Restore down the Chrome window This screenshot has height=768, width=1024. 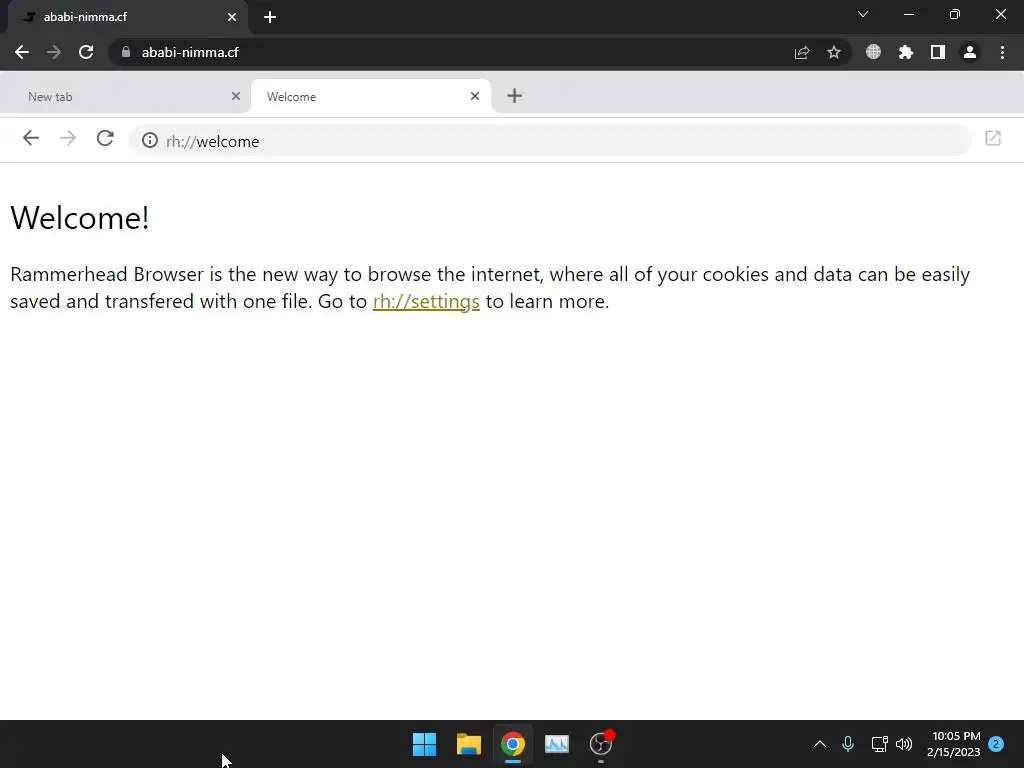click(x=955, y=14)
